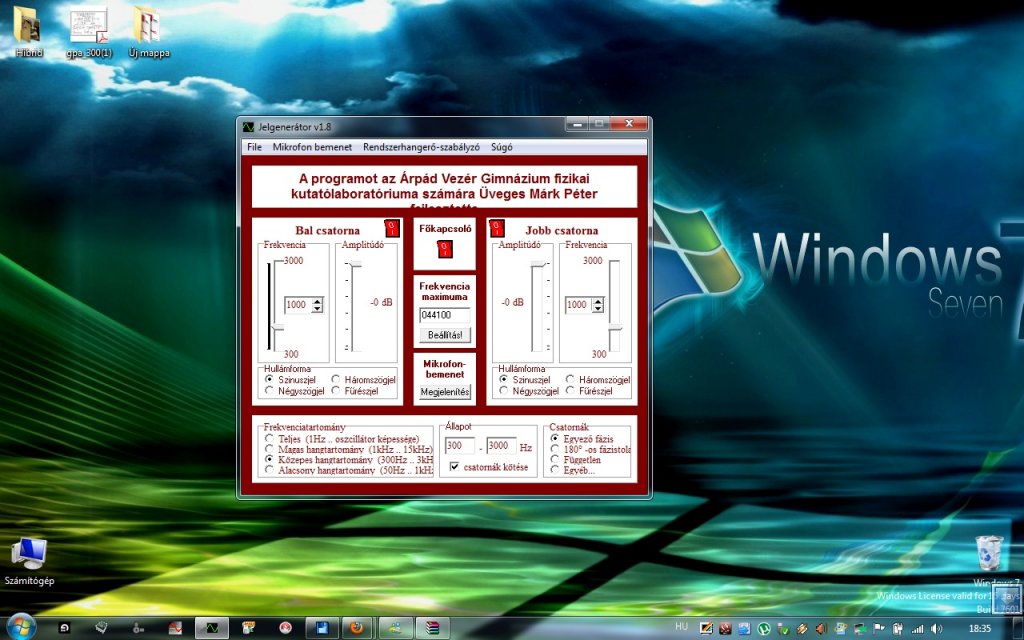Increase Jobb csatorna frequency with up arrow
The height and width of the screenshot is (640, 1024).
[x=598, y=302]
